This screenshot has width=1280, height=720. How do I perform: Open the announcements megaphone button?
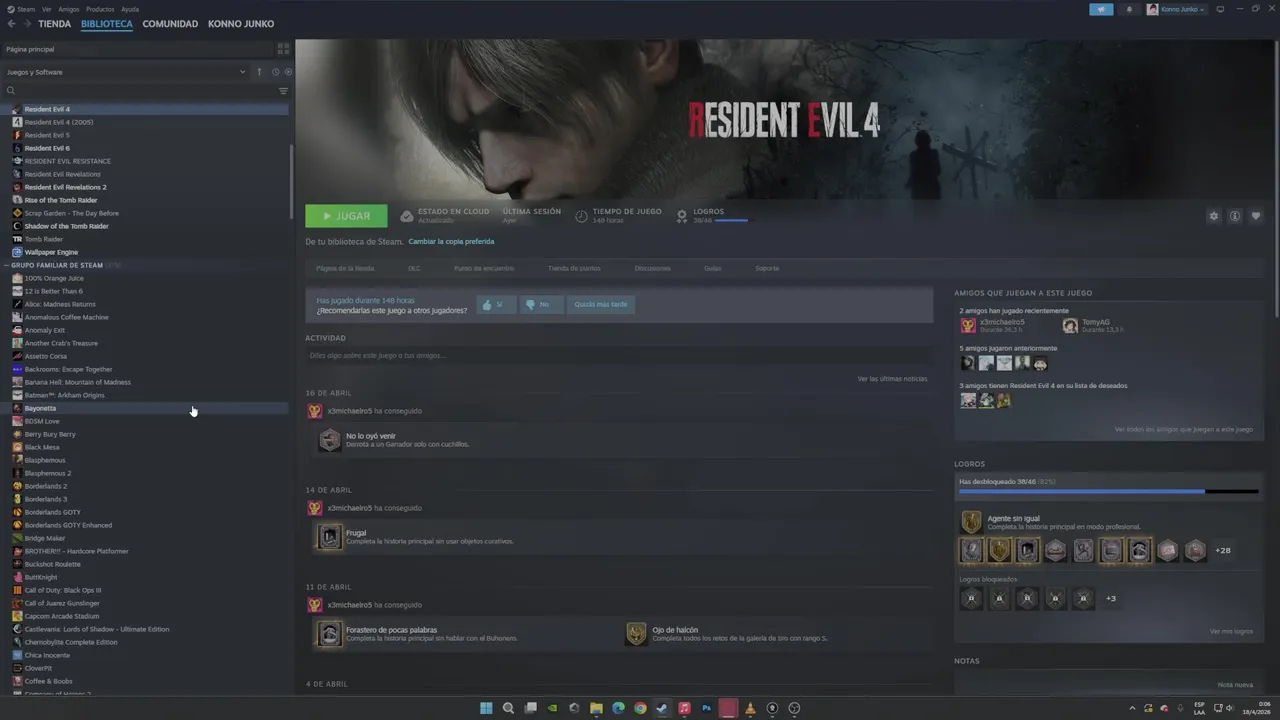(x=1101, y=9)
